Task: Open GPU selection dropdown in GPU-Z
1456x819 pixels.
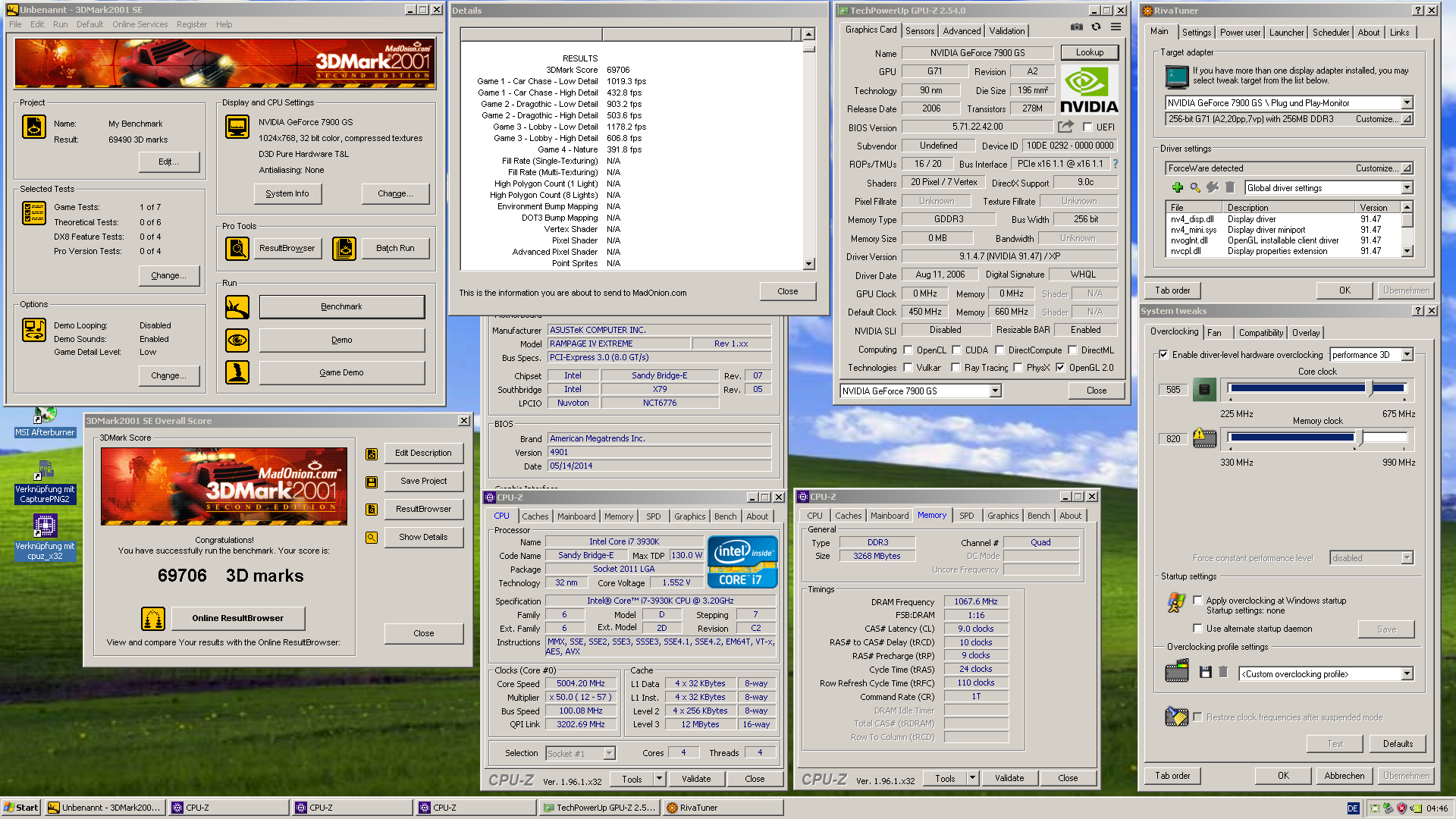Action: [995, 391]
